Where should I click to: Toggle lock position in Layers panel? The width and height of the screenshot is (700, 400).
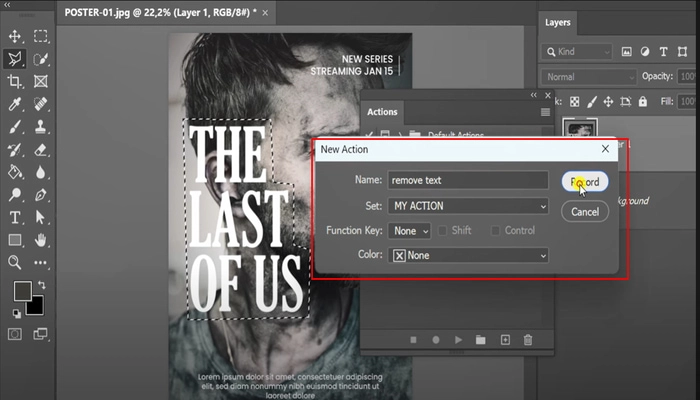608,102
